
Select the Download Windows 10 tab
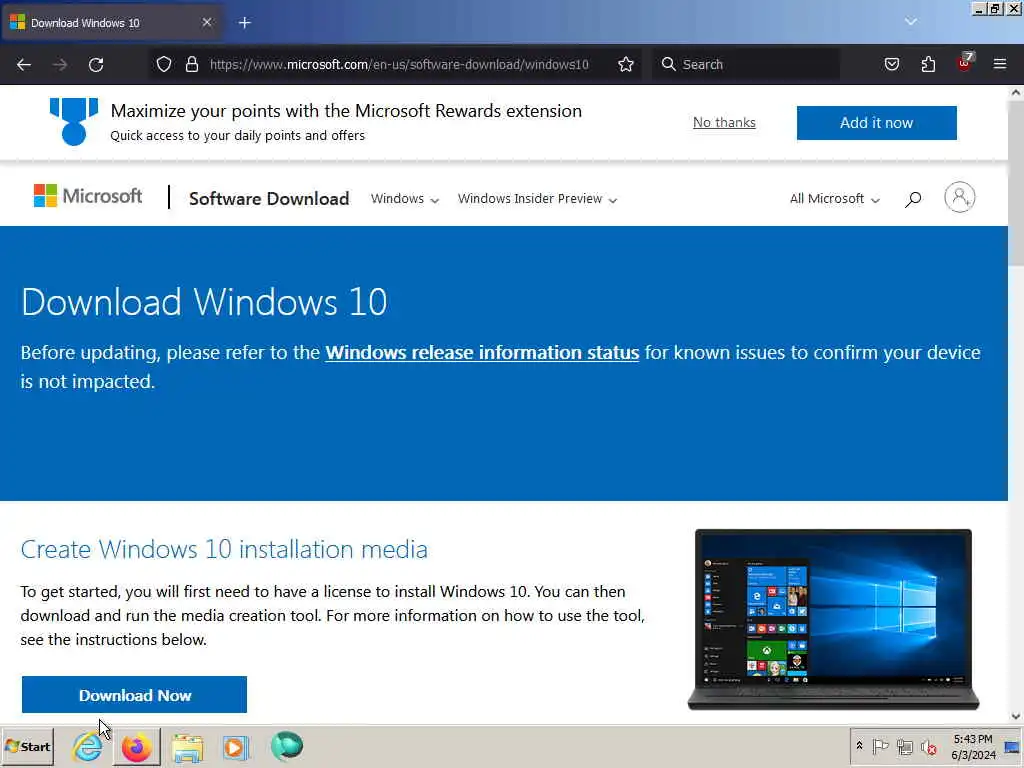click(112, 23)
